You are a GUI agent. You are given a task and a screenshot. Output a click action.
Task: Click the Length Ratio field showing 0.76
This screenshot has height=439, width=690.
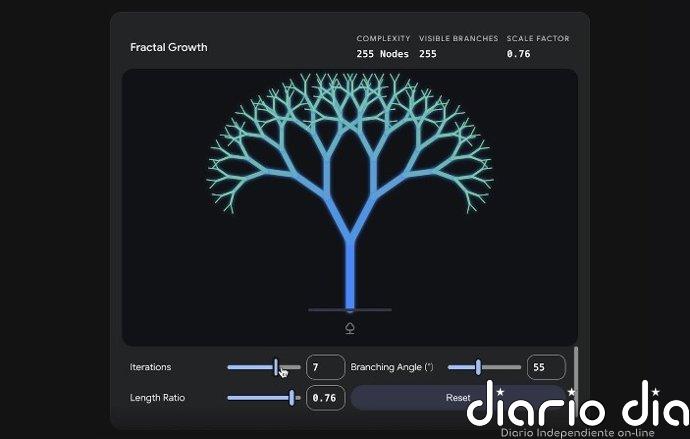(324, 397)
